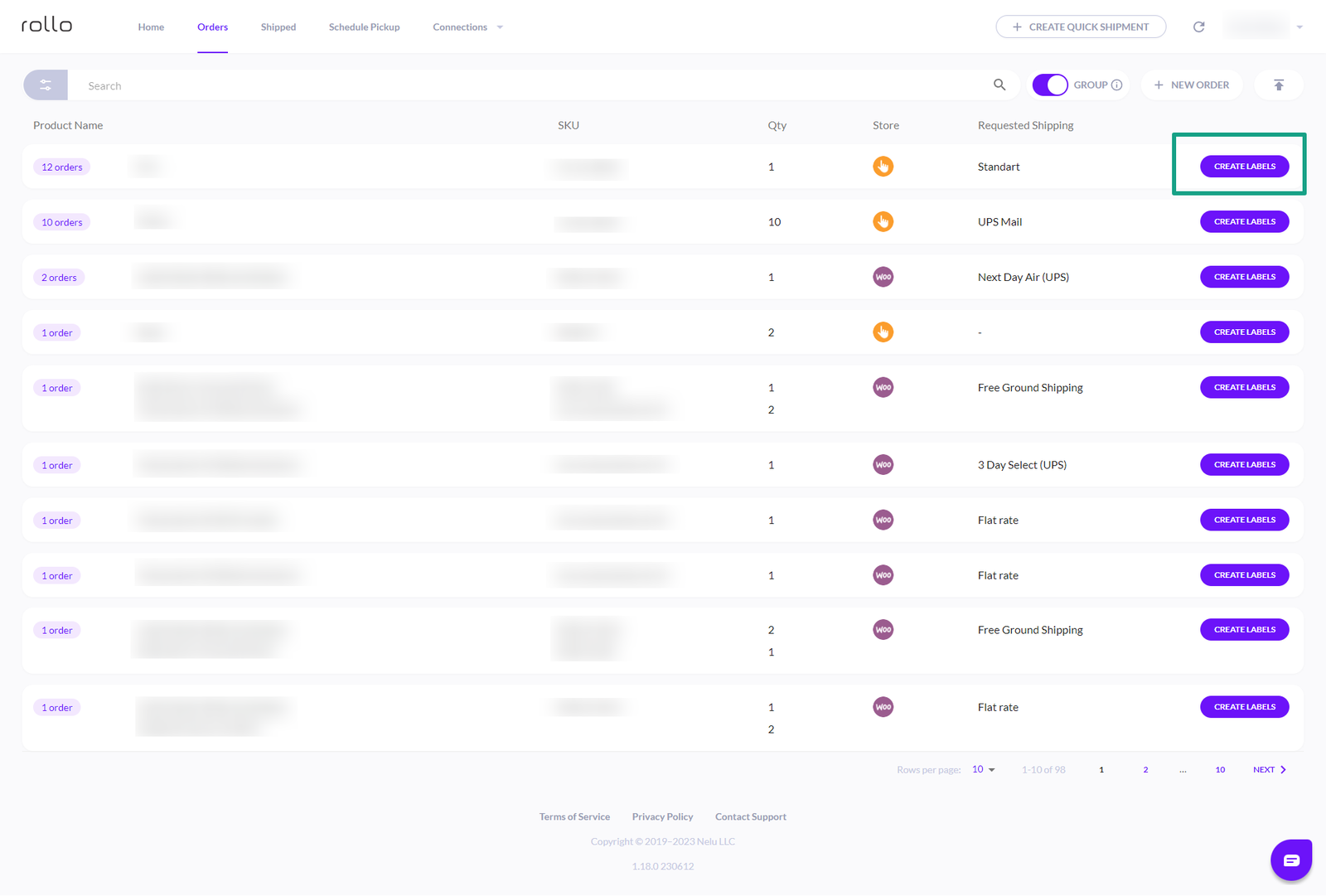Go to the next page of orders
Screen dimensions: 1326x896
[1269, 770]
